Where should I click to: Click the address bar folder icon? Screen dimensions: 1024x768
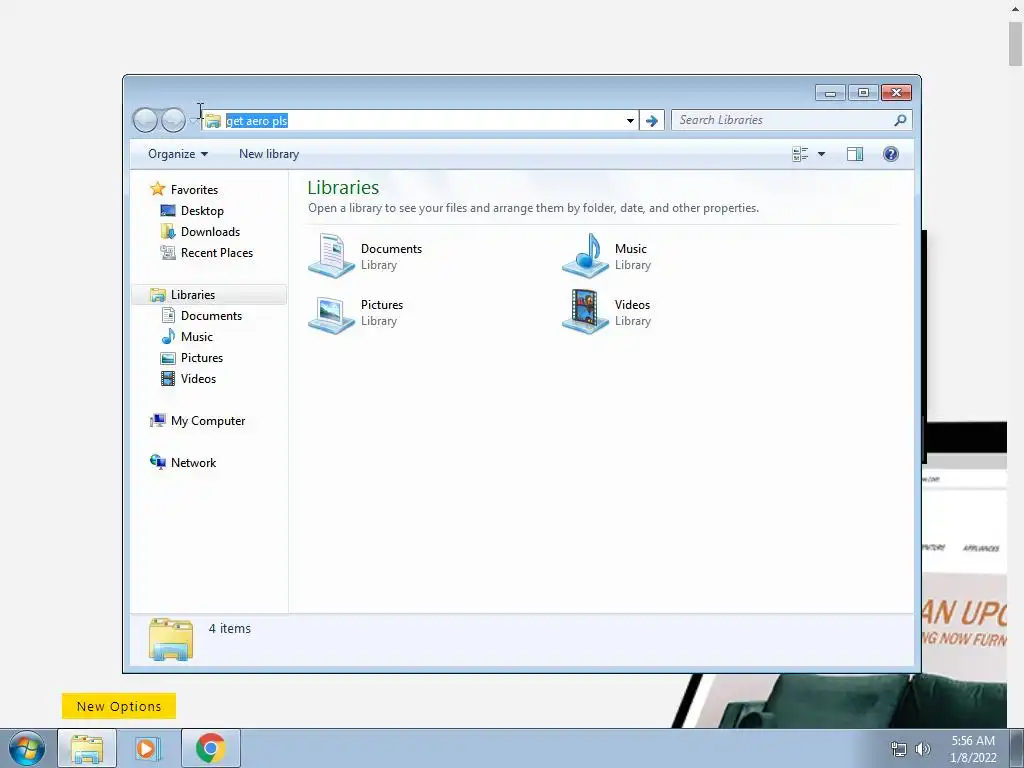click(x=213, y=121)
